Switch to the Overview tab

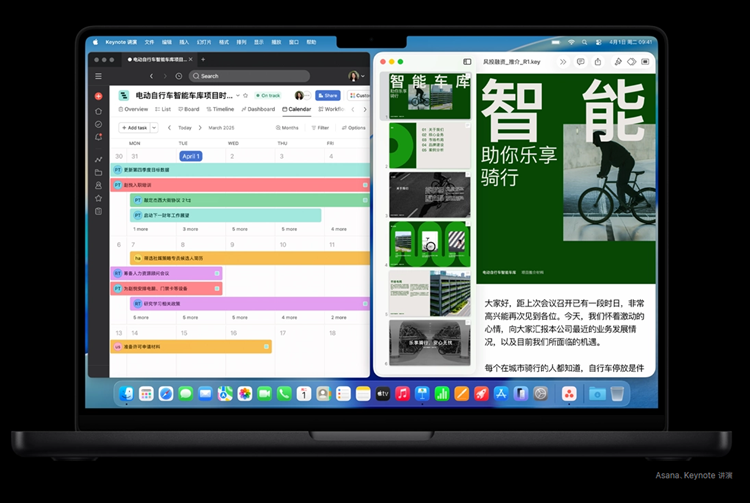[133, 109]
